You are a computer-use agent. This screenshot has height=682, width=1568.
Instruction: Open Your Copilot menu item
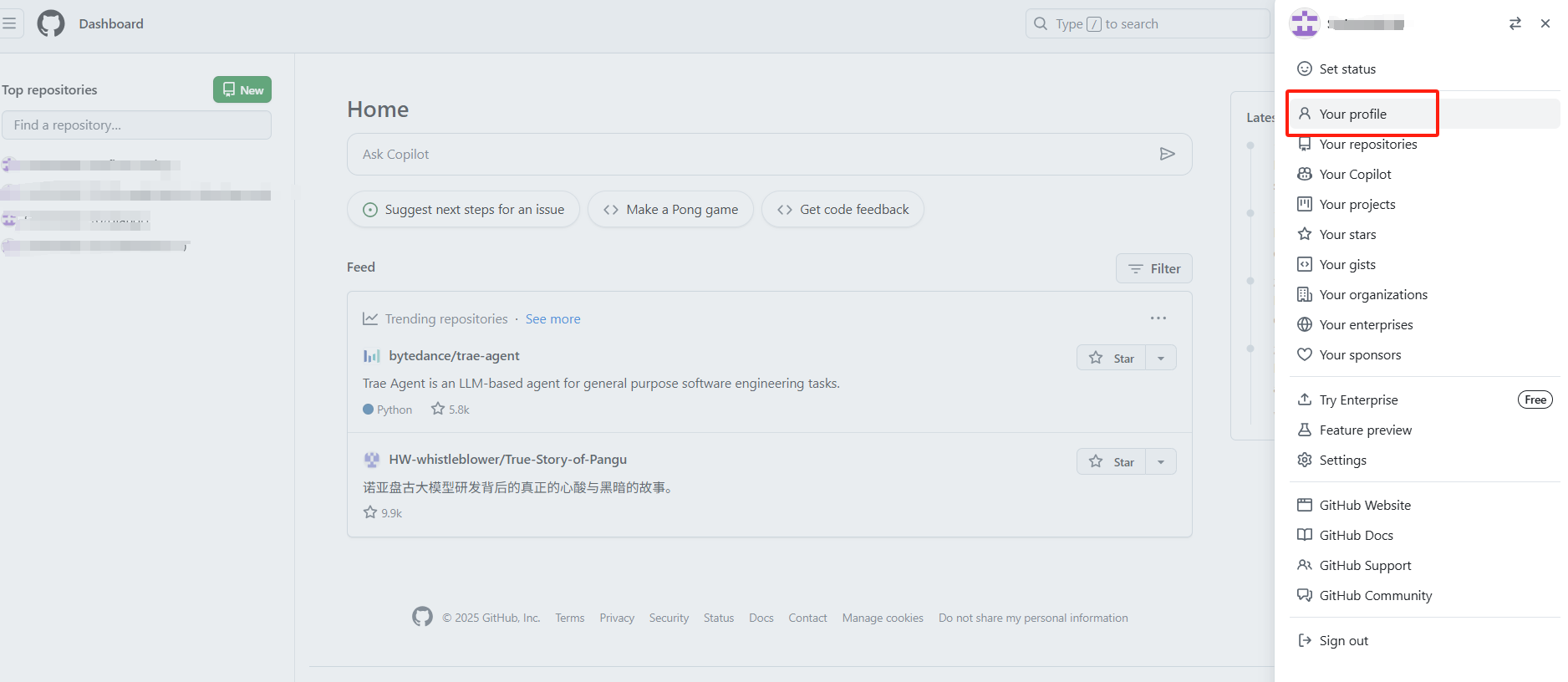point(1425,174)
